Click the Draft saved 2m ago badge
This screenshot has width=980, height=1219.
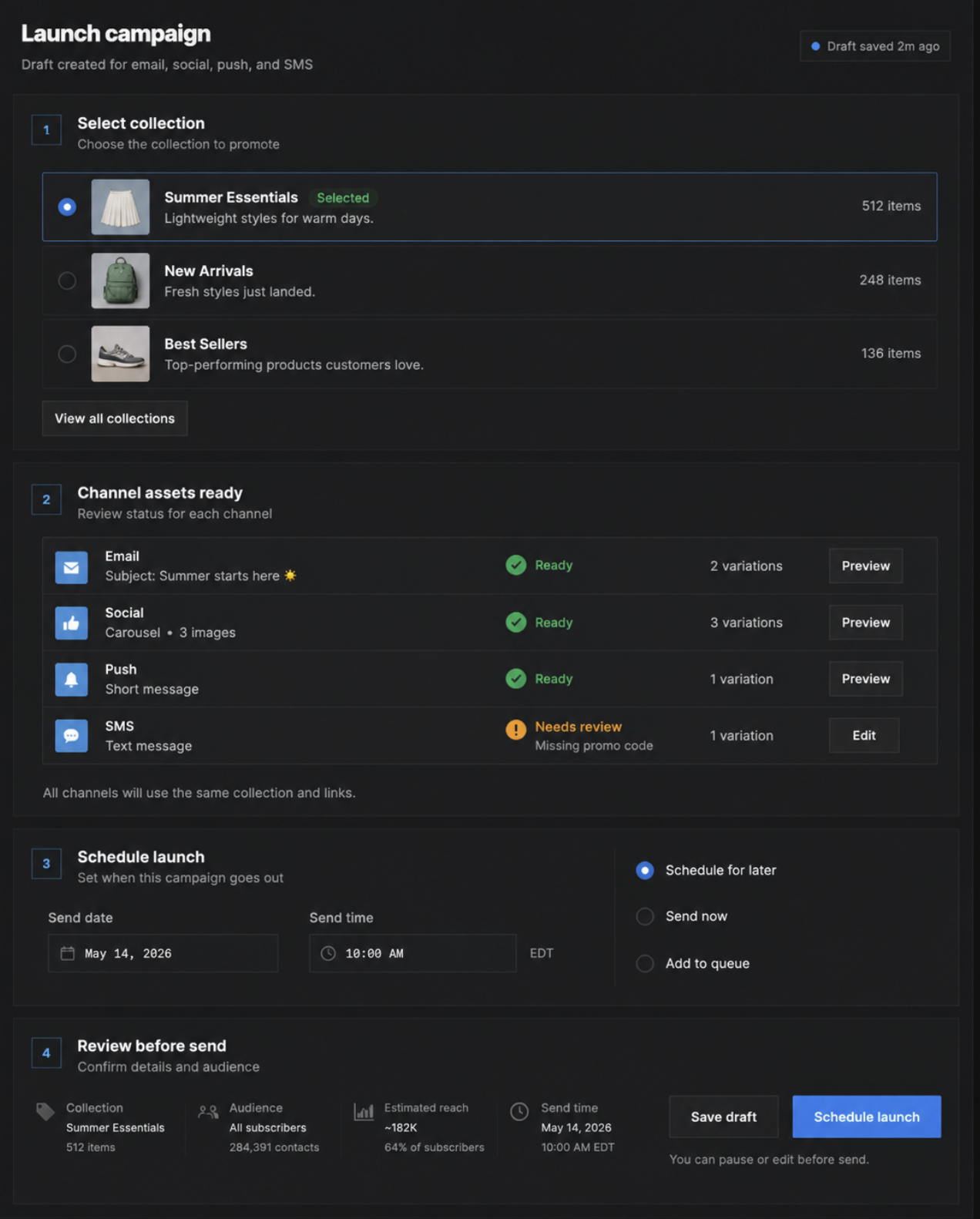pyautogui.click(x=875, y=46)
